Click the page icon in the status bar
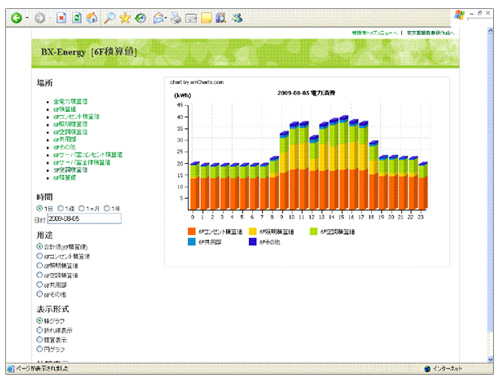Image resolution: width=500 pixels, height=385 pixels. click(x=11, y=369)
